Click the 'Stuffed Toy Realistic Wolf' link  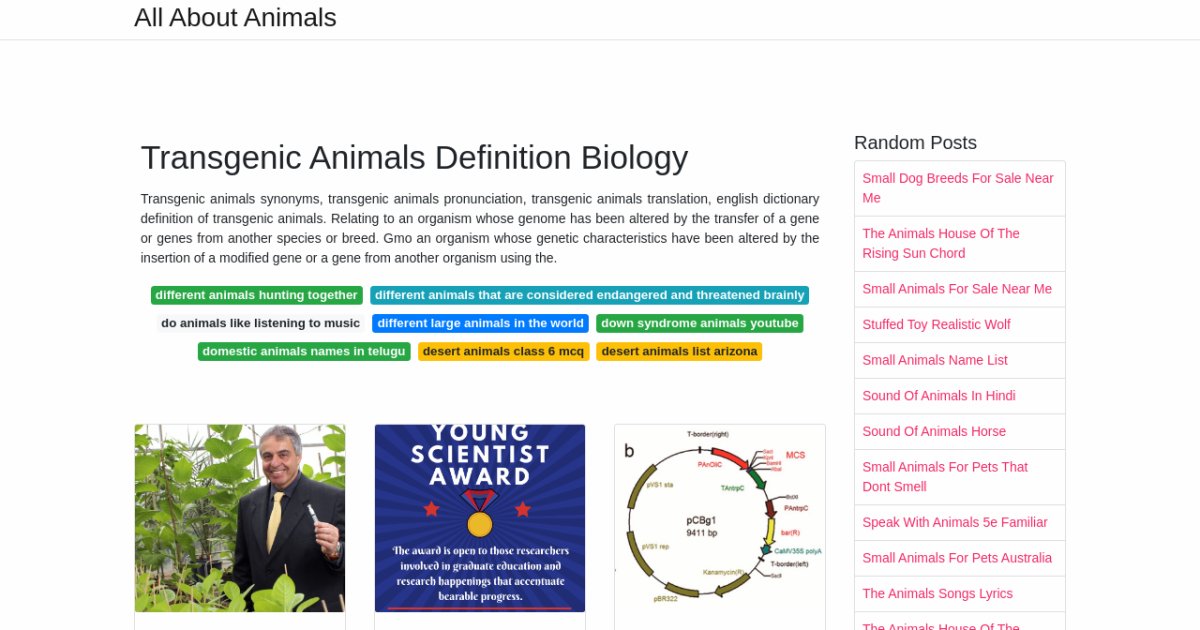(936, 324)
